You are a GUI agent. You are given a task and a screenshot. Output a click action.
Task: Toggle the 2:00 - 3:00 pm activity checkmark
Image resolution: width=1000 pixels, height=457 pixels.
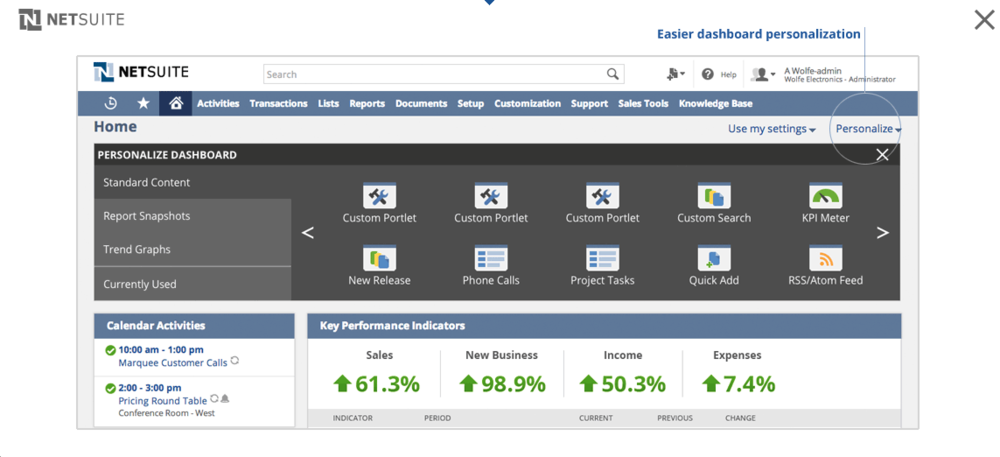(110, 388)
